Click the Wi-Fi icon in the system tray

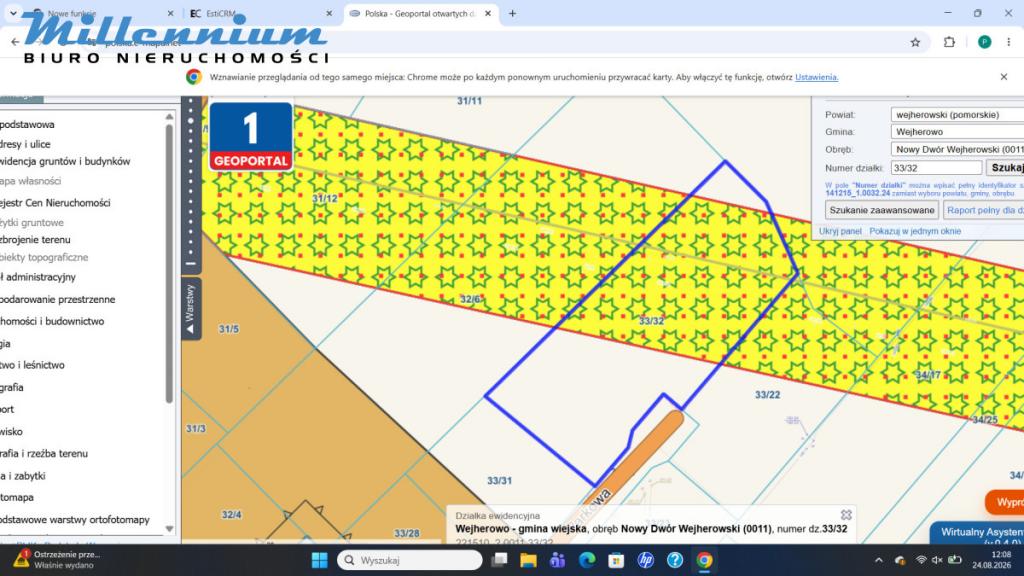point(921,560)
